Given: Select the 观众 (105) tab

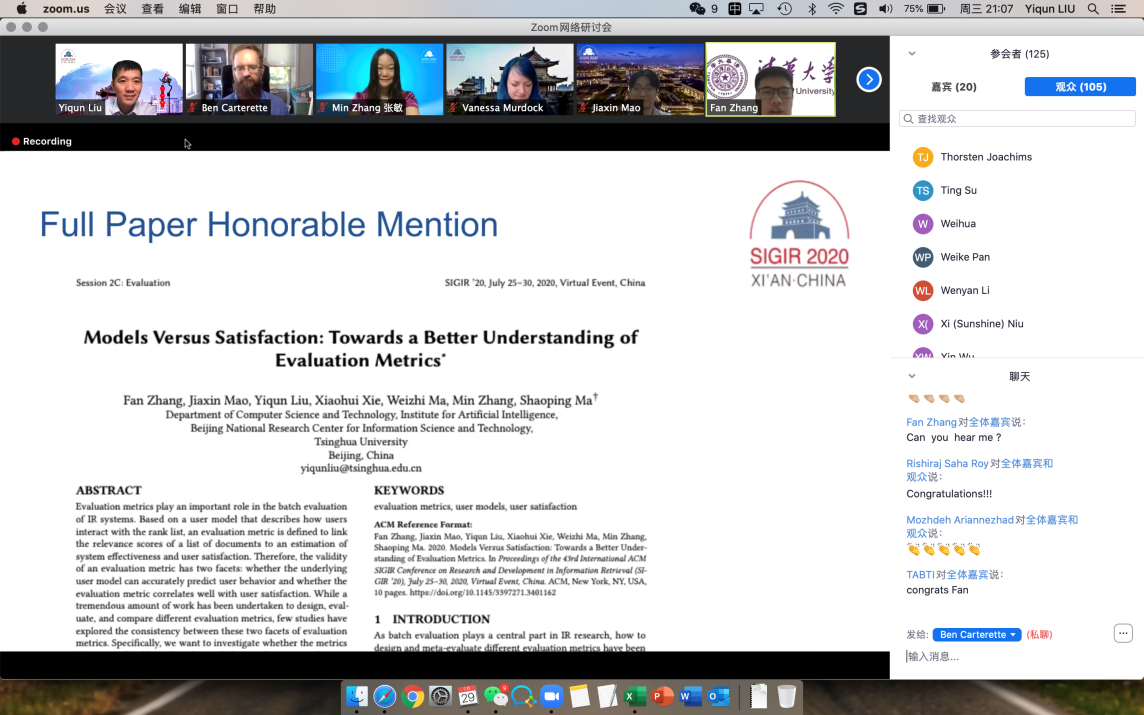Looking at the screenshot, I should [1080, 87].
